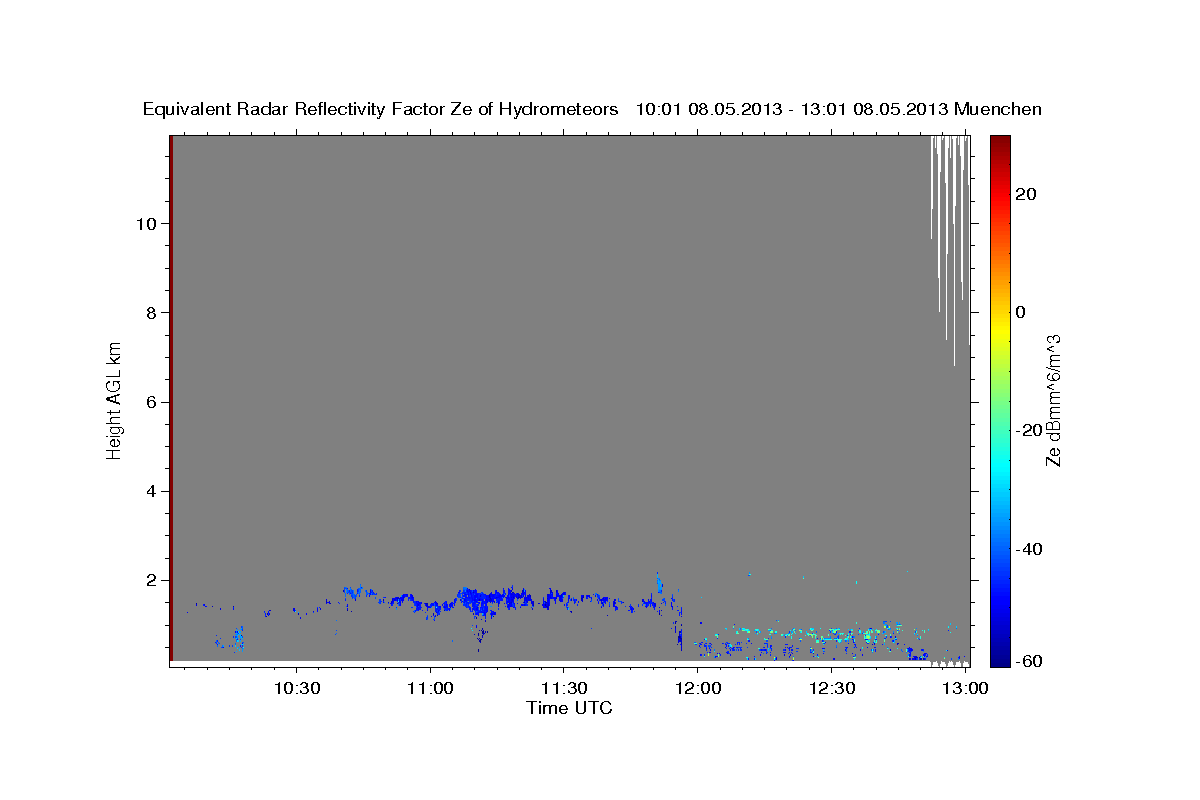This screenshot has height=800, width=1200.
Task: Click the '10:30' time tick label
Action: [297, 688]
